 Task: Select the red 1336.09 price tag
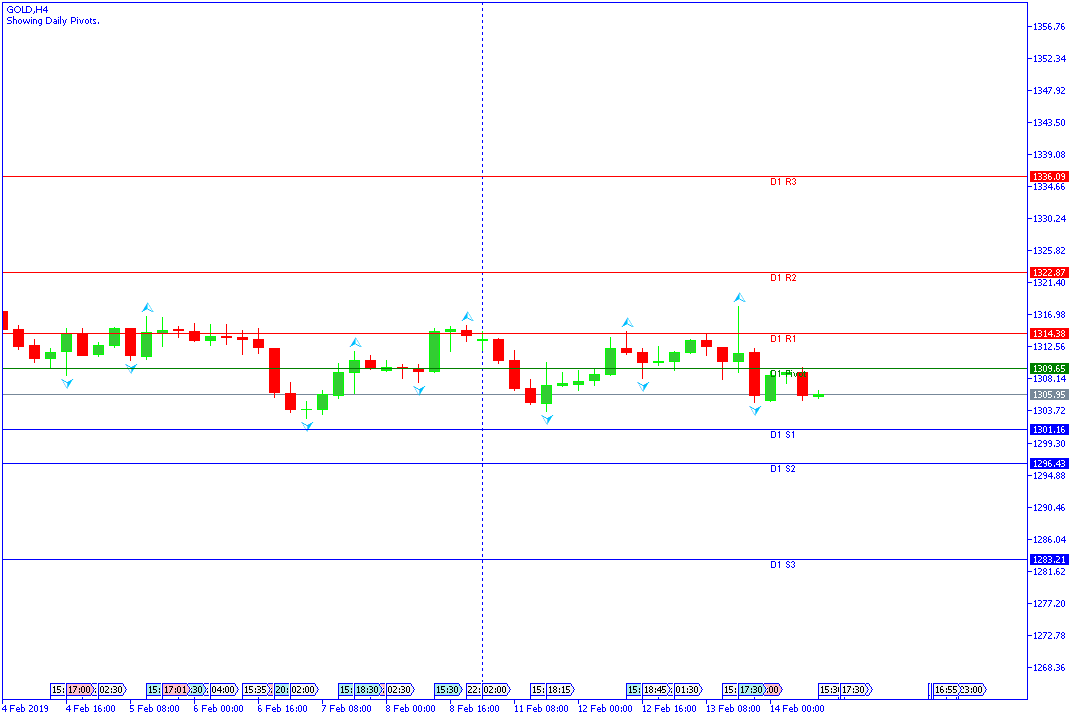tap(1049, 177)
